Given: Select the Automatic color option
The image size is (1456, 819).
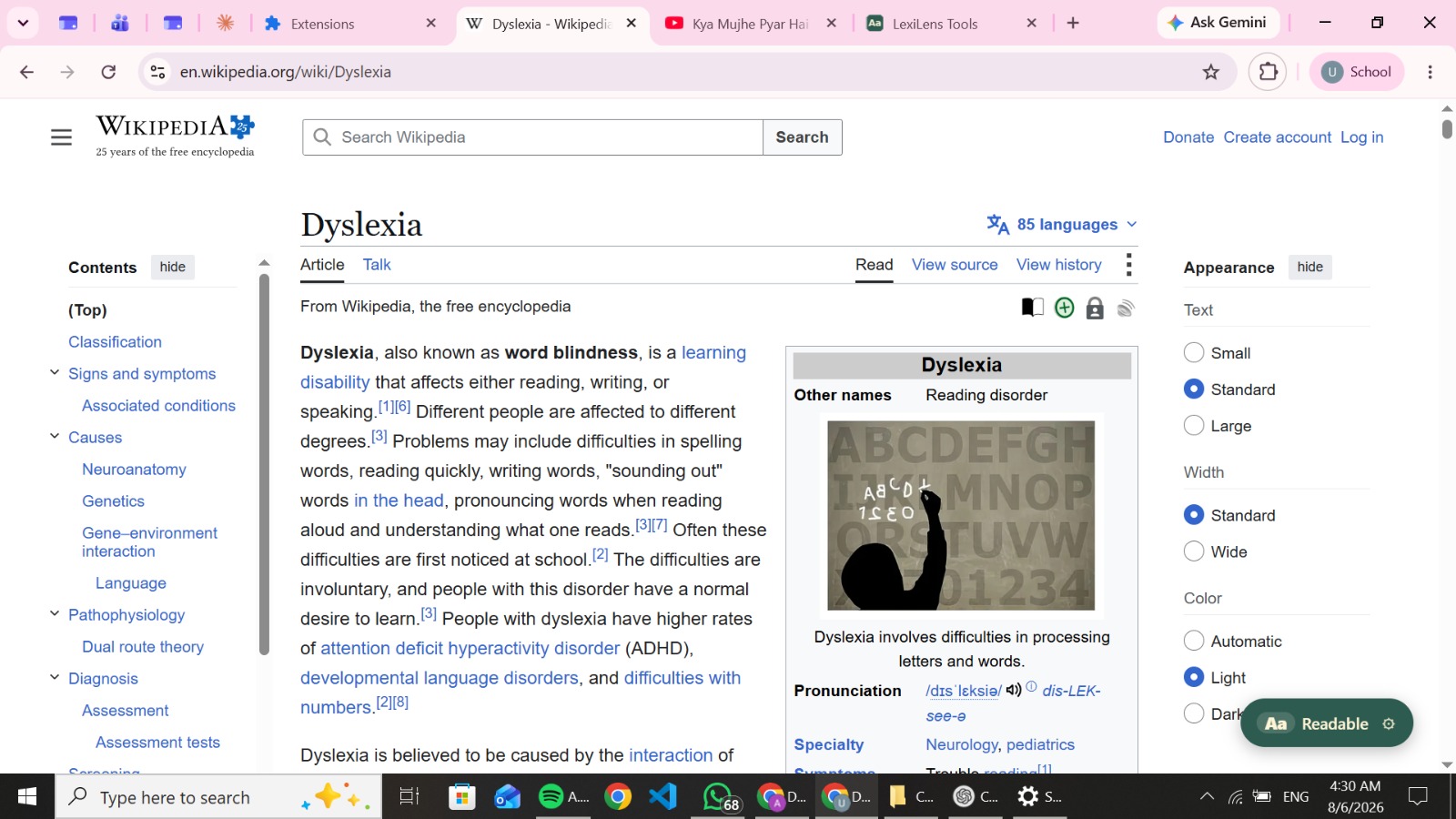Looking at the screenshot, I should [x=1194, y=641].
